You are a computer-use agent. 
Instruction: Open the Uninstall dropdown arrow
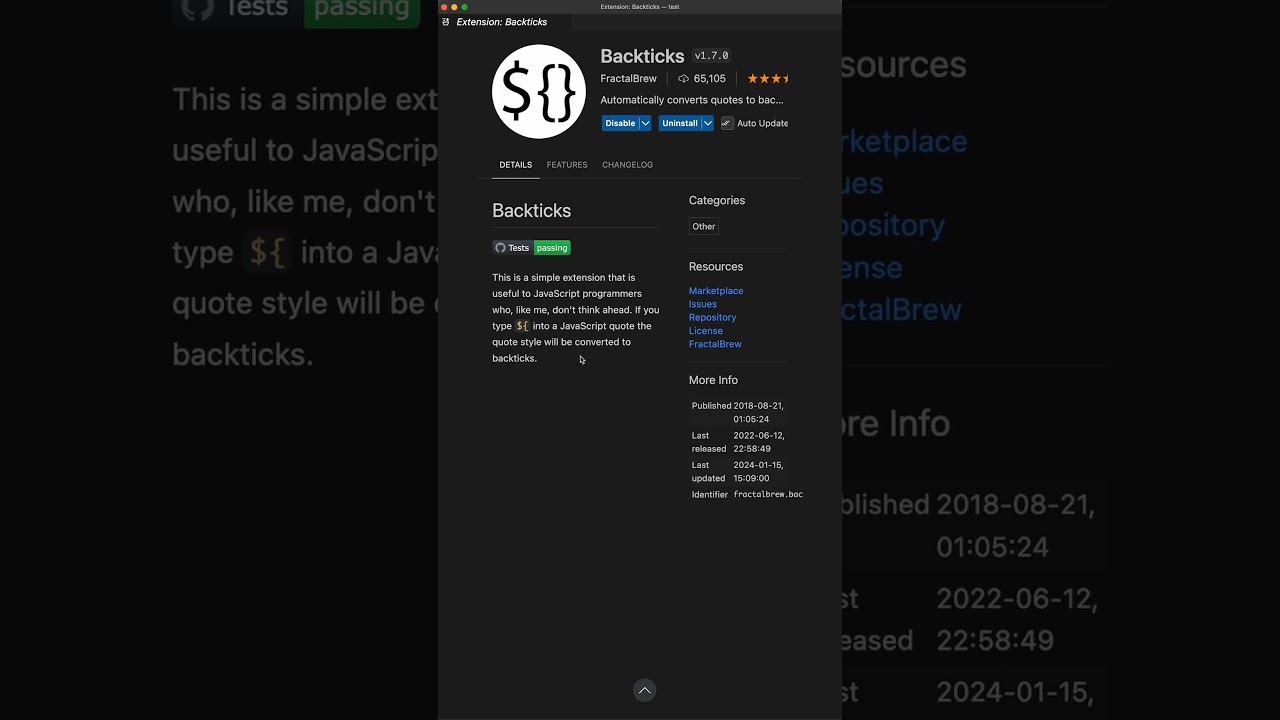point(707,123)
